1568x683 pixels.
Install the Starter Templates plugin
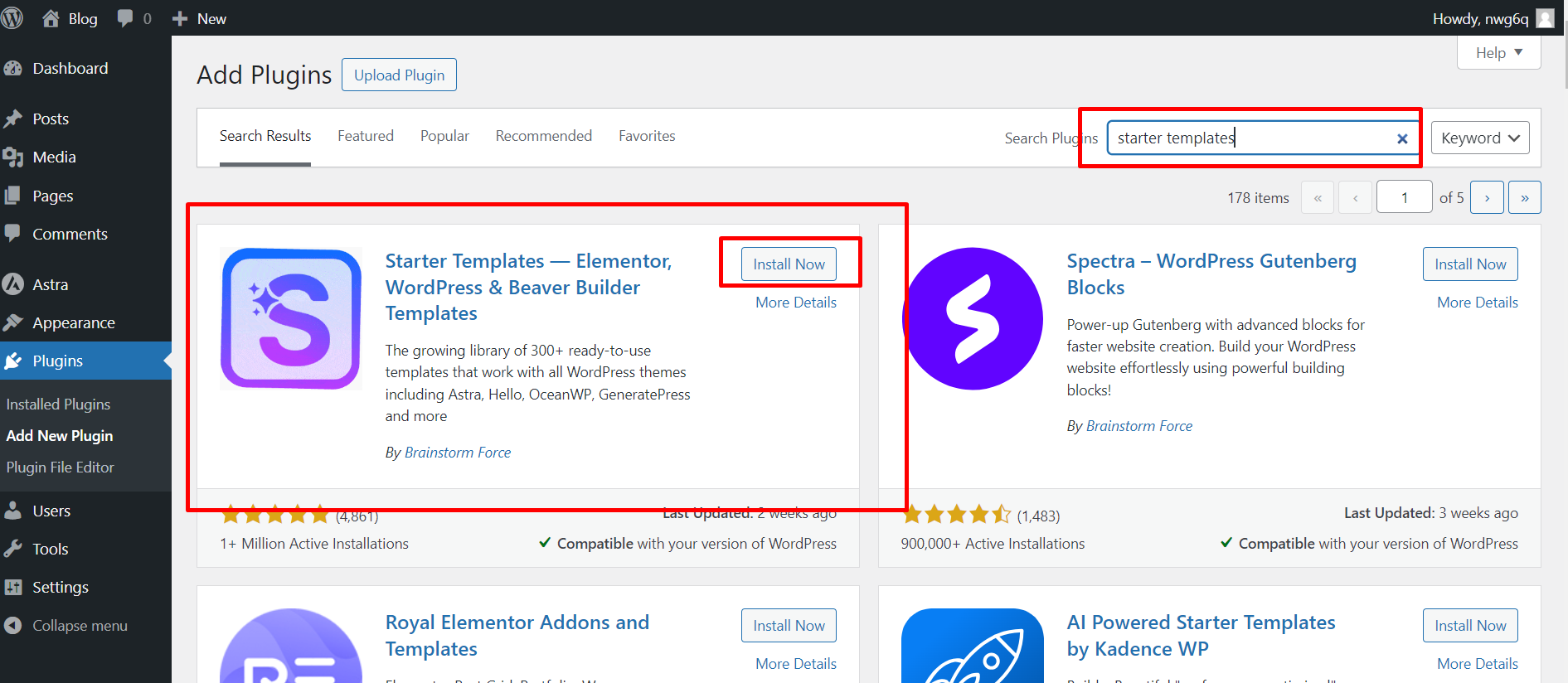(789, 264)
